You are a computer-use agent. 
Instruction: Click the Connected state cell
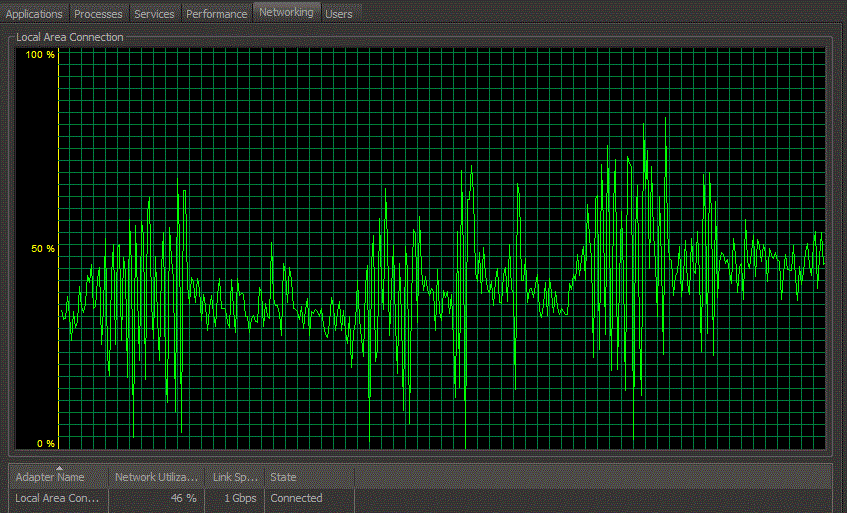click(297, 498)
